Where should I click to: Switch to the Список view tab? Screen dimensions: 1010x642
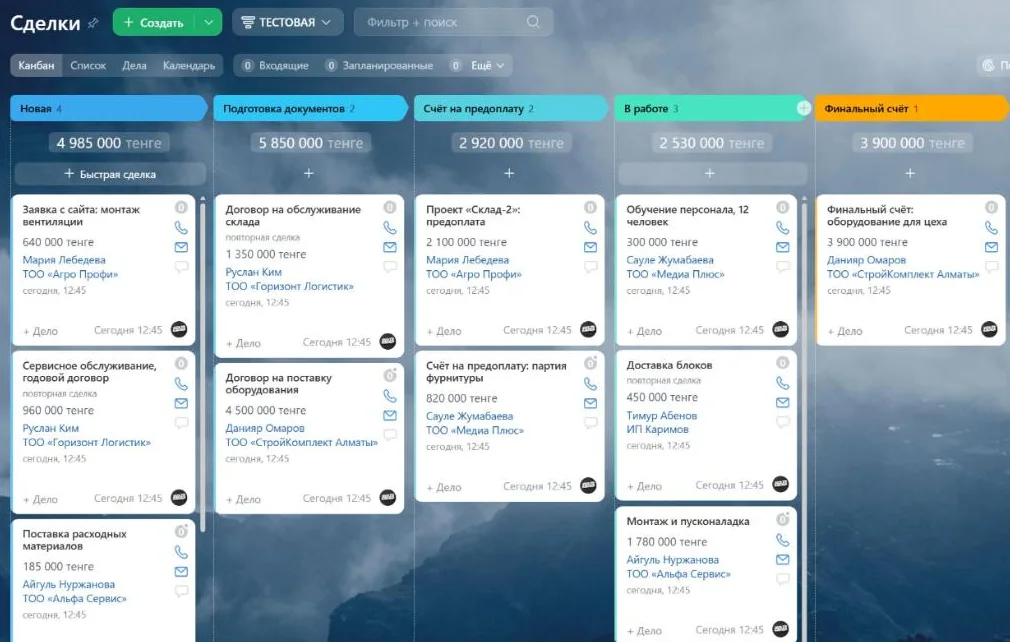[x=88, y=66]
